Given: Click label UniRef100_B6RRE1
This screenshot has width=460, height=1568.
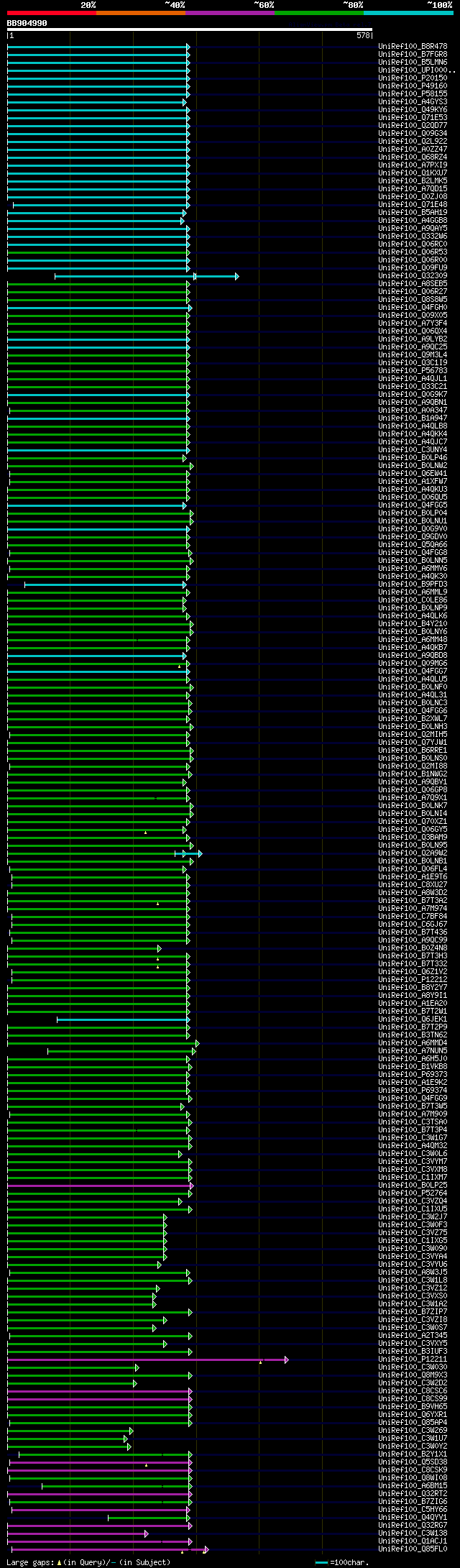Looking at the screenshot, I should click(x=413, y=750).
